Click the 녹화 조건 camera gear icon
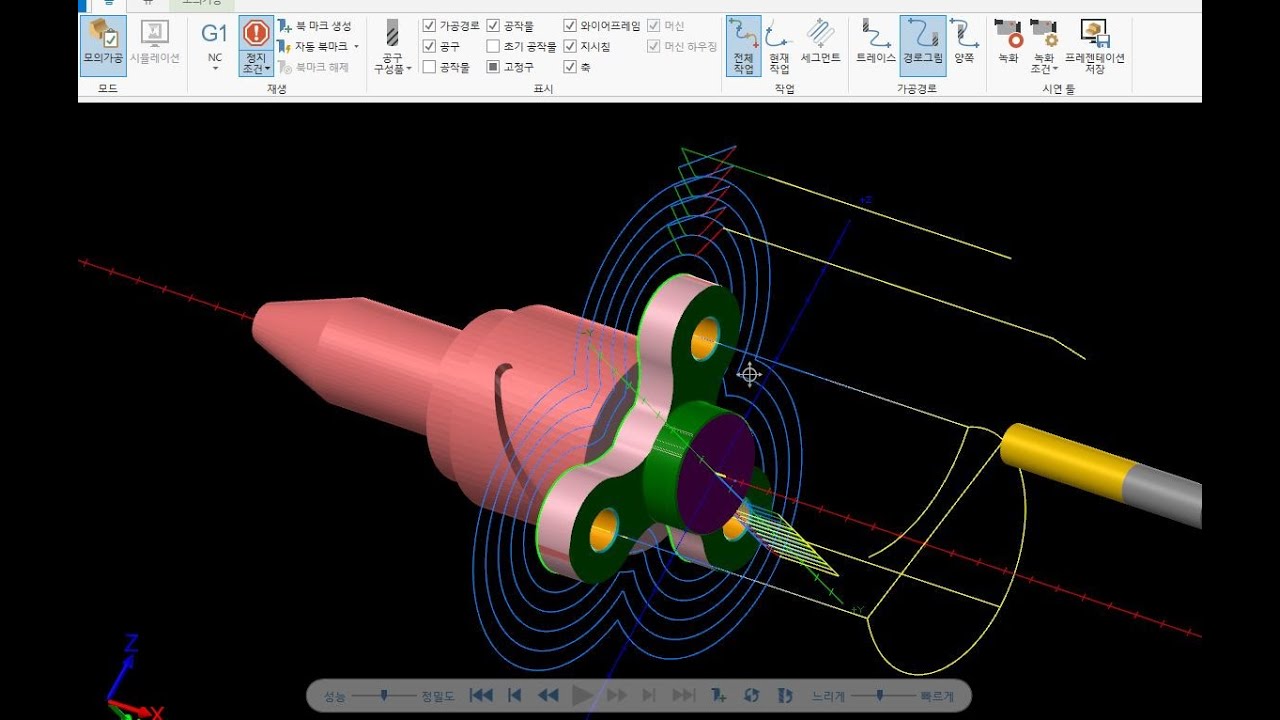This screenshot has height=720, width=1280. click(1044, 34)
